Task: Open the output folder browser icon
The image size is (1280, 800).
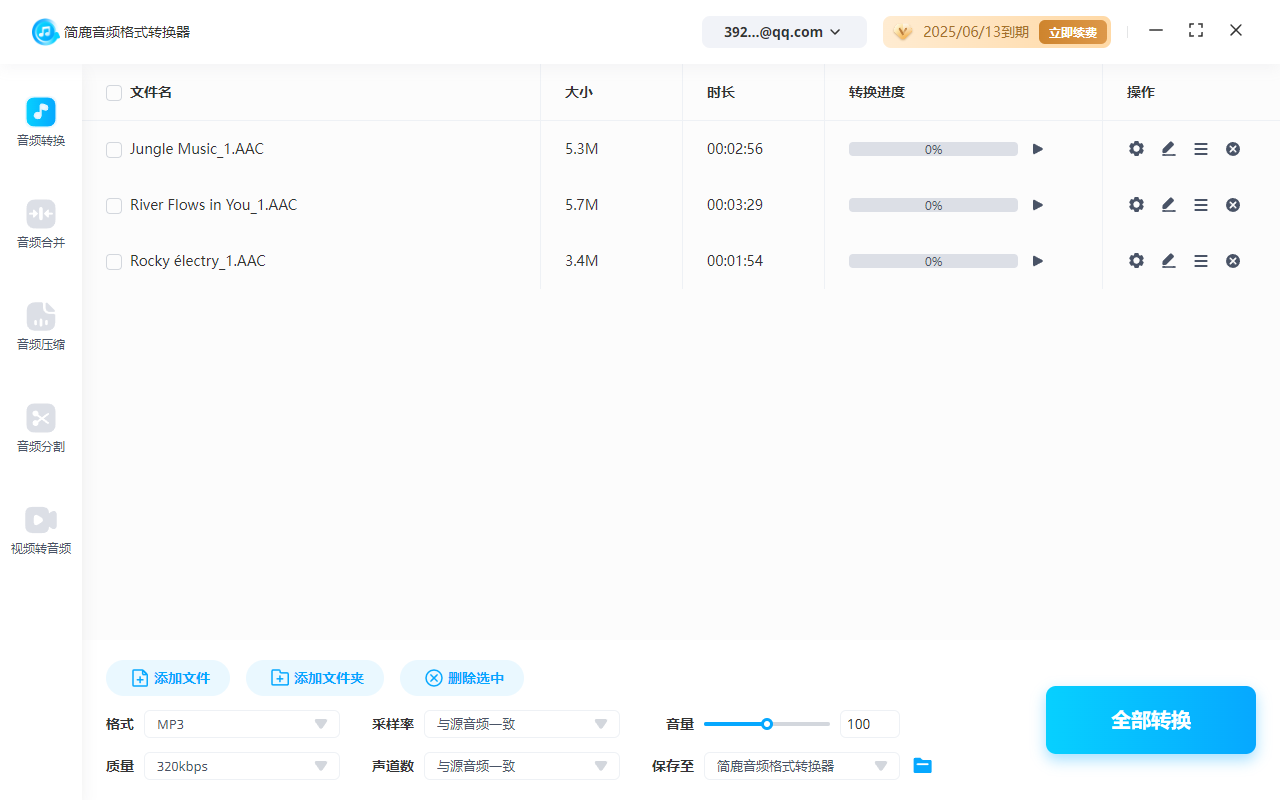Action: (x=922, y=765)
